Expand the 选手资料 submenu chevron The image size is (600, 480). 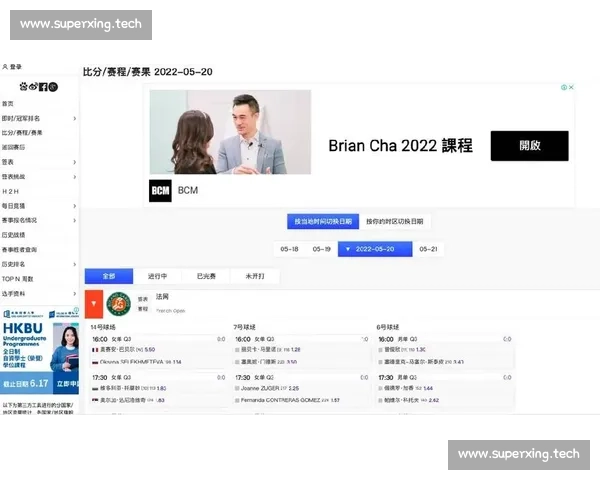pos(75,294)
